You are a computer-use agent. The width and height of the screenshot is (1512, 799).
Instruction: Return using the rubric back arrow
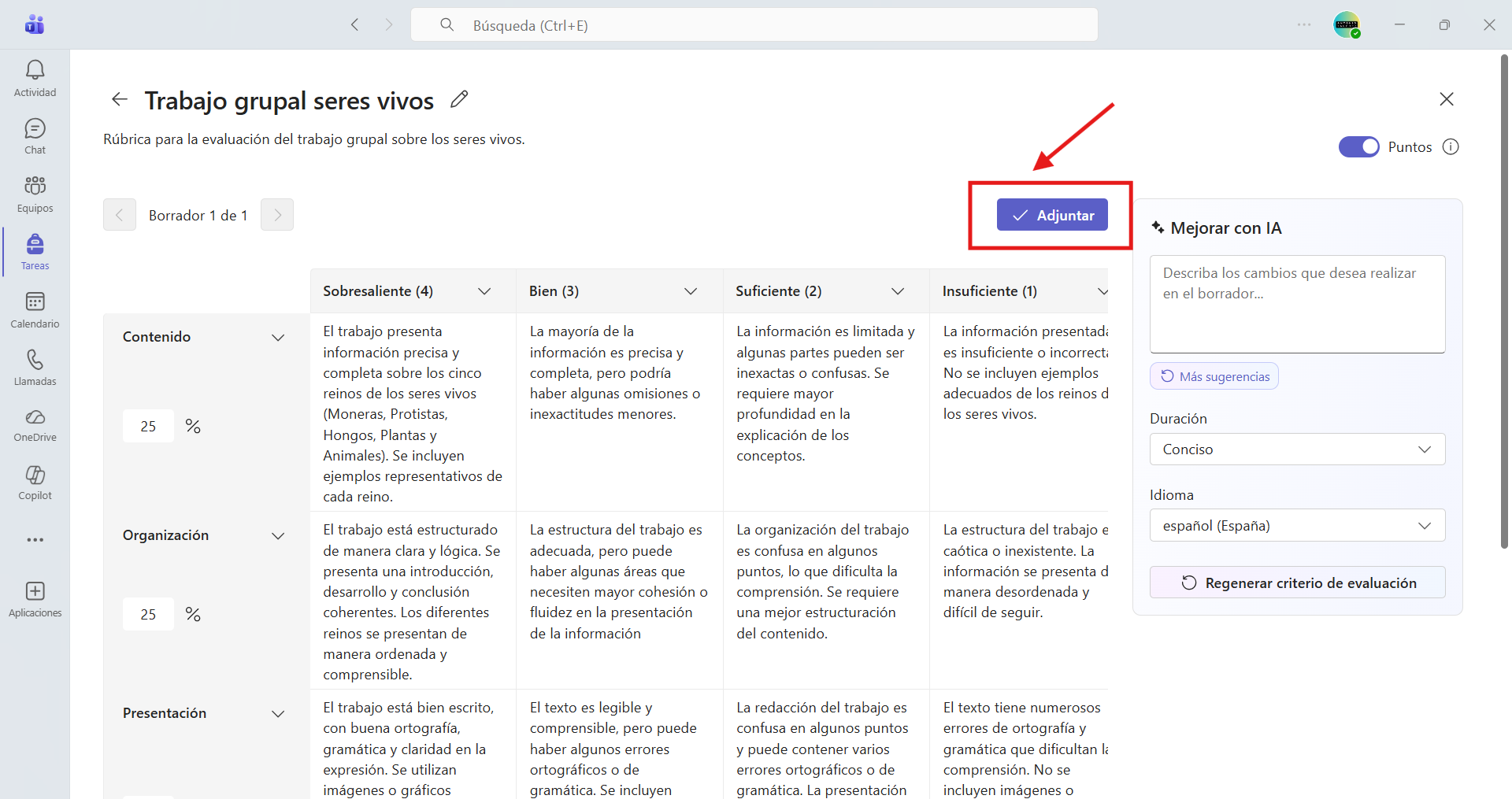click(120, 99)
